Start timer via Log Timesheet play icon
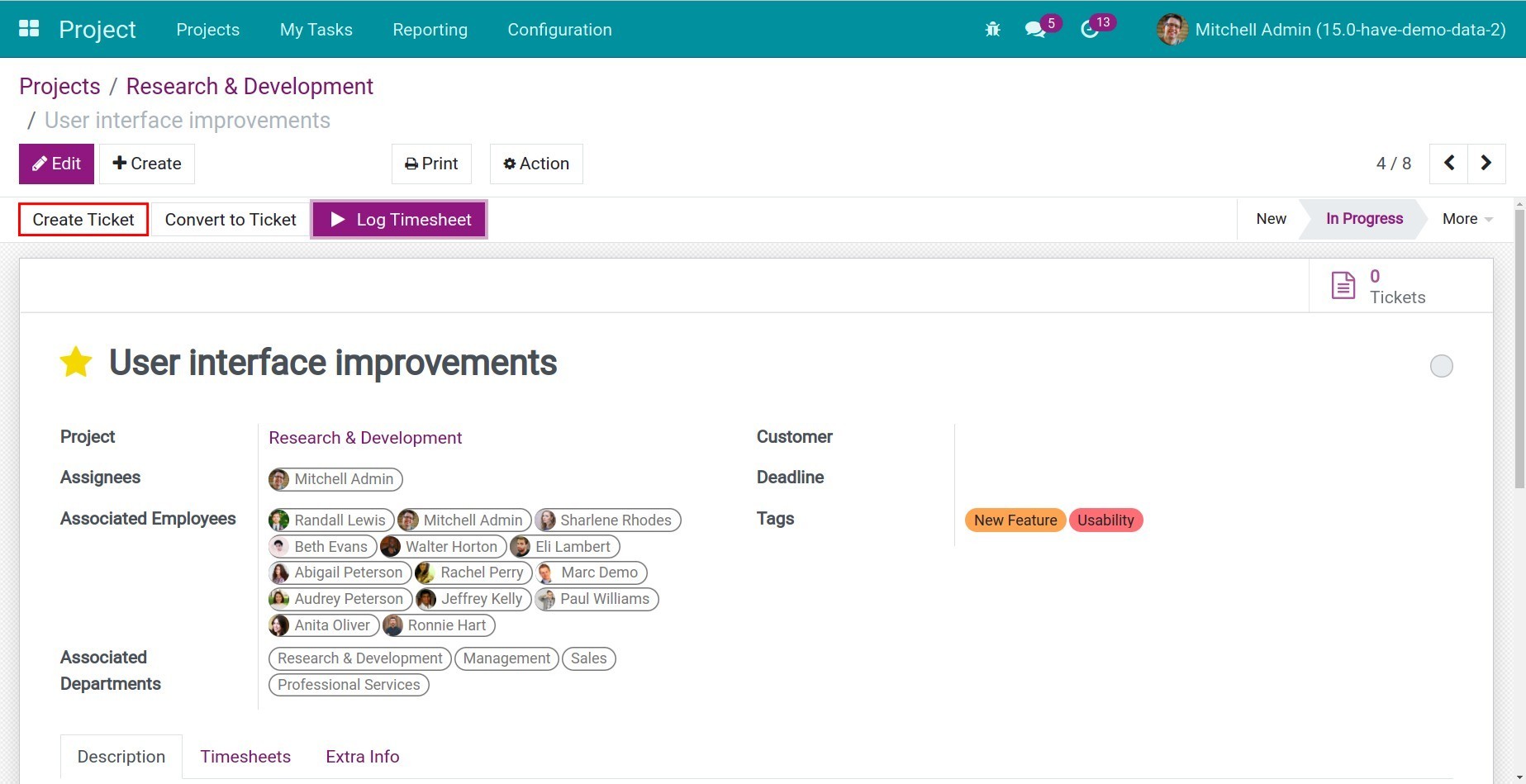The image size is (1526, 784). point(338,219)
